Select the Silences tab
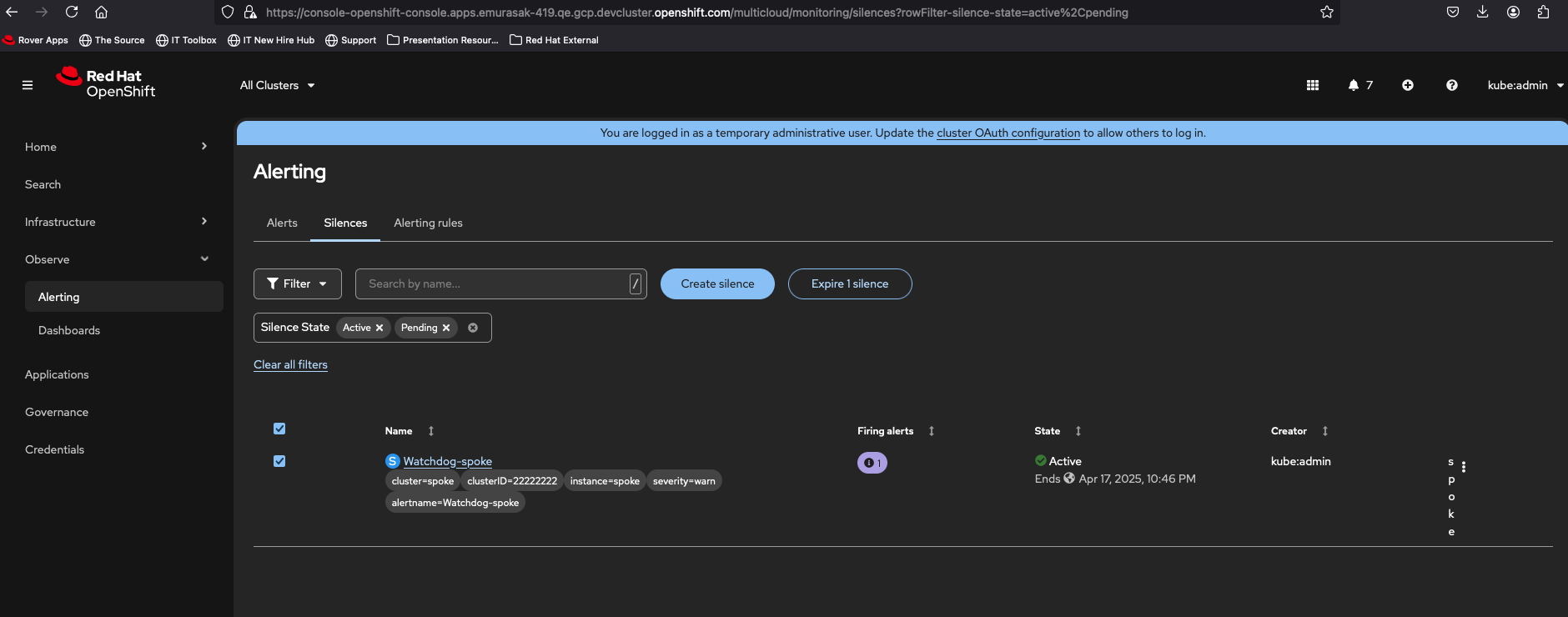The image size is (1568, 617). [345, 223]
